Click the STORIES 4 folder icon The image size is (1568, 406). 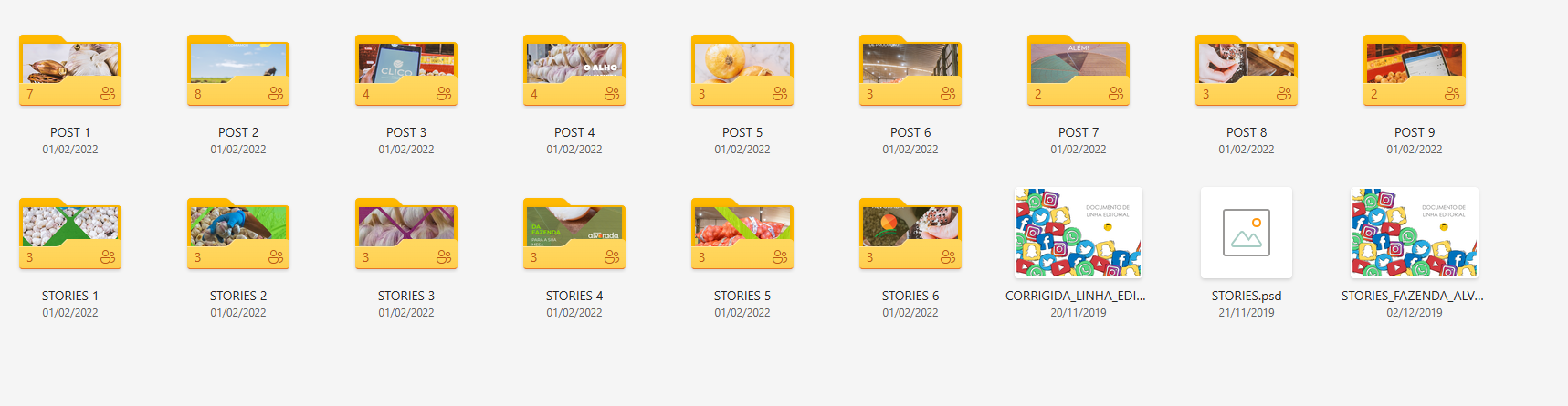coord(574,234)
